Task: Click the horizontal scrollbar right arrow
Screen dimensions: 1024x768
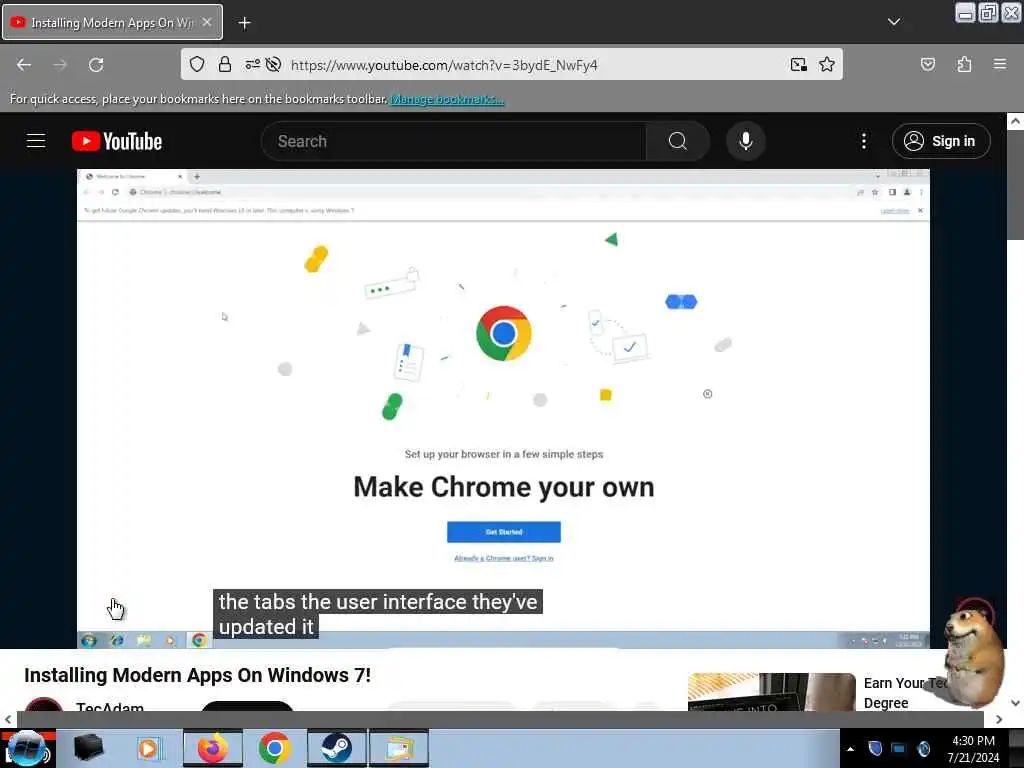Action: pyautogui.click(x=999, y=720)
